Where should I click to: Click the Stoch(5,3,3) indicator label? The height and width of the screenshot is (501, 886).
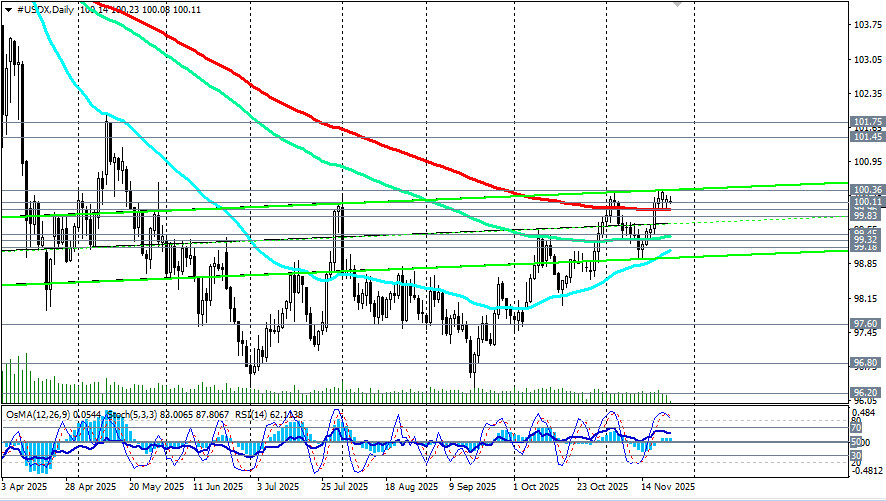click(134, 415)
